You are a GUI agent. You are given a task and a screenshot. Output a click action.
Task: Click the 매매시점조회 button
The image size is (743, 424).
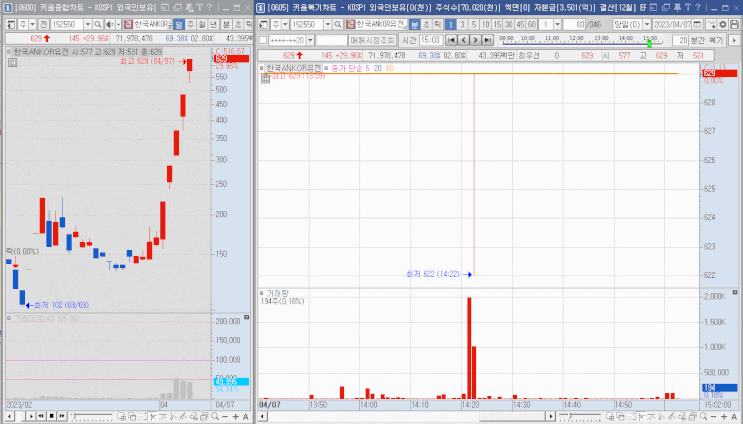click(372, 40)
